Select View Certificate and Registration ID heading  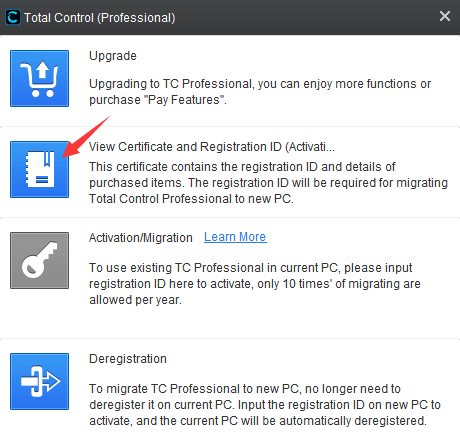pyautogui.click(x=212, y=147)
